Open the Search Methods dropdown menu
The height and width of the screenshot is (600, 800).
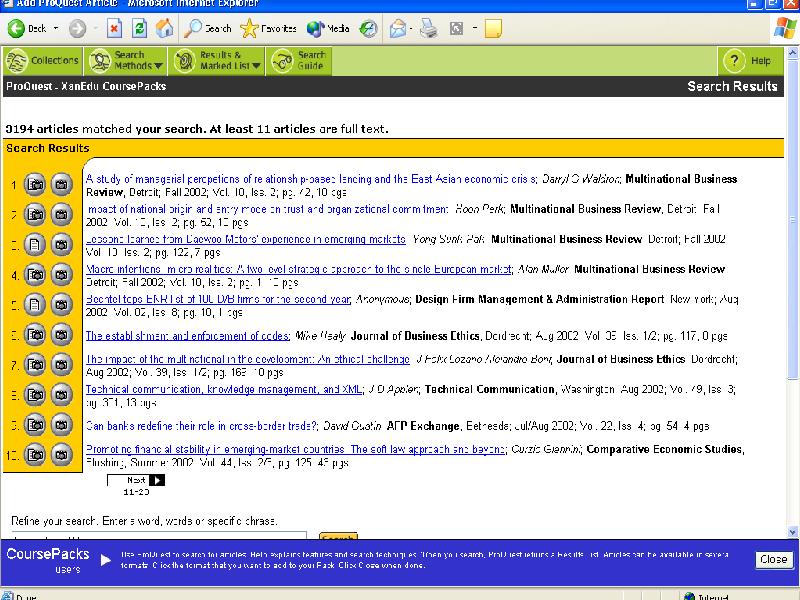126,61
